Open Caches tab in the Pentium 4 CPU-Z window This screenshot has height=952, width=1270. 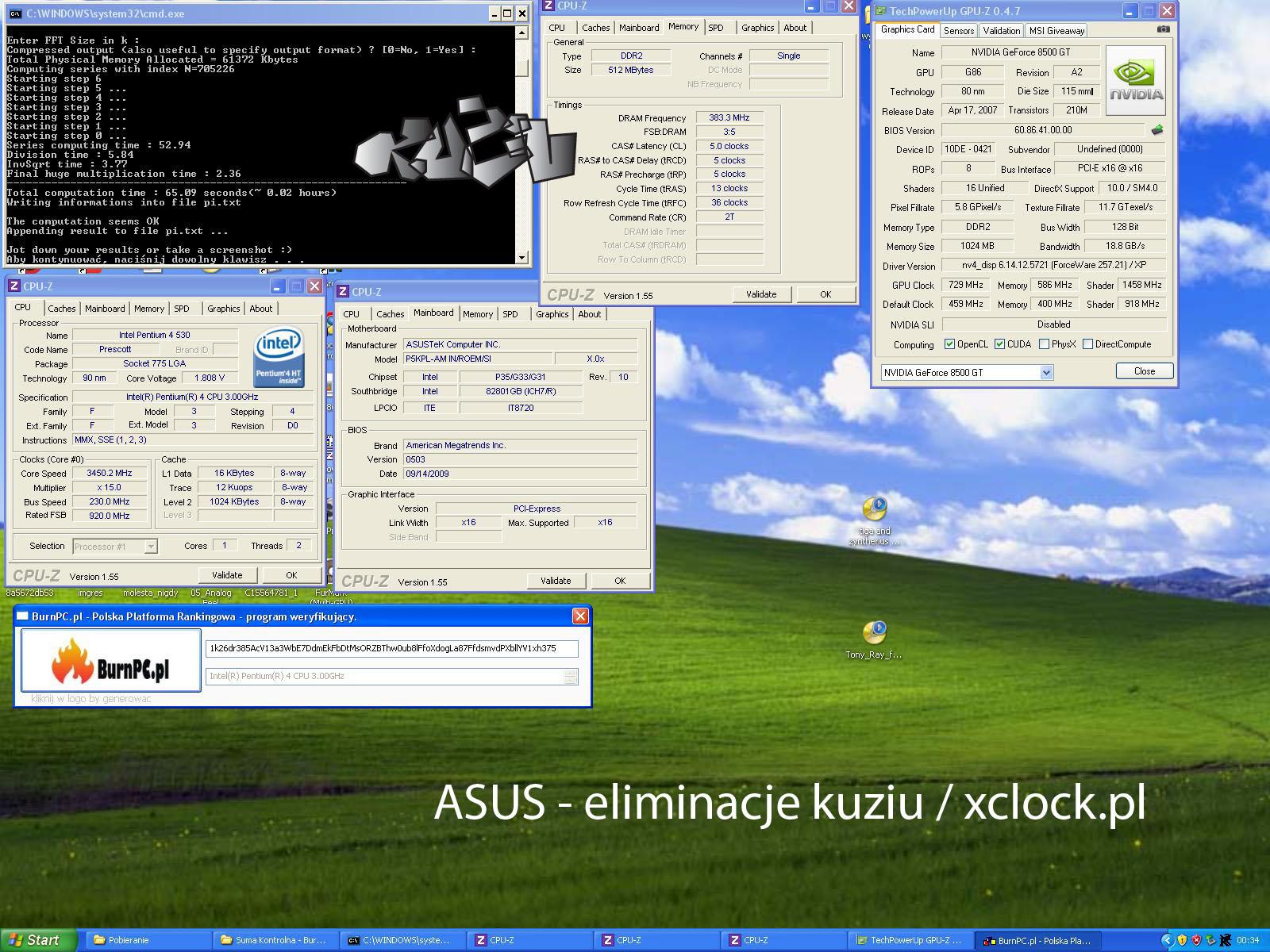pos(61,309)
